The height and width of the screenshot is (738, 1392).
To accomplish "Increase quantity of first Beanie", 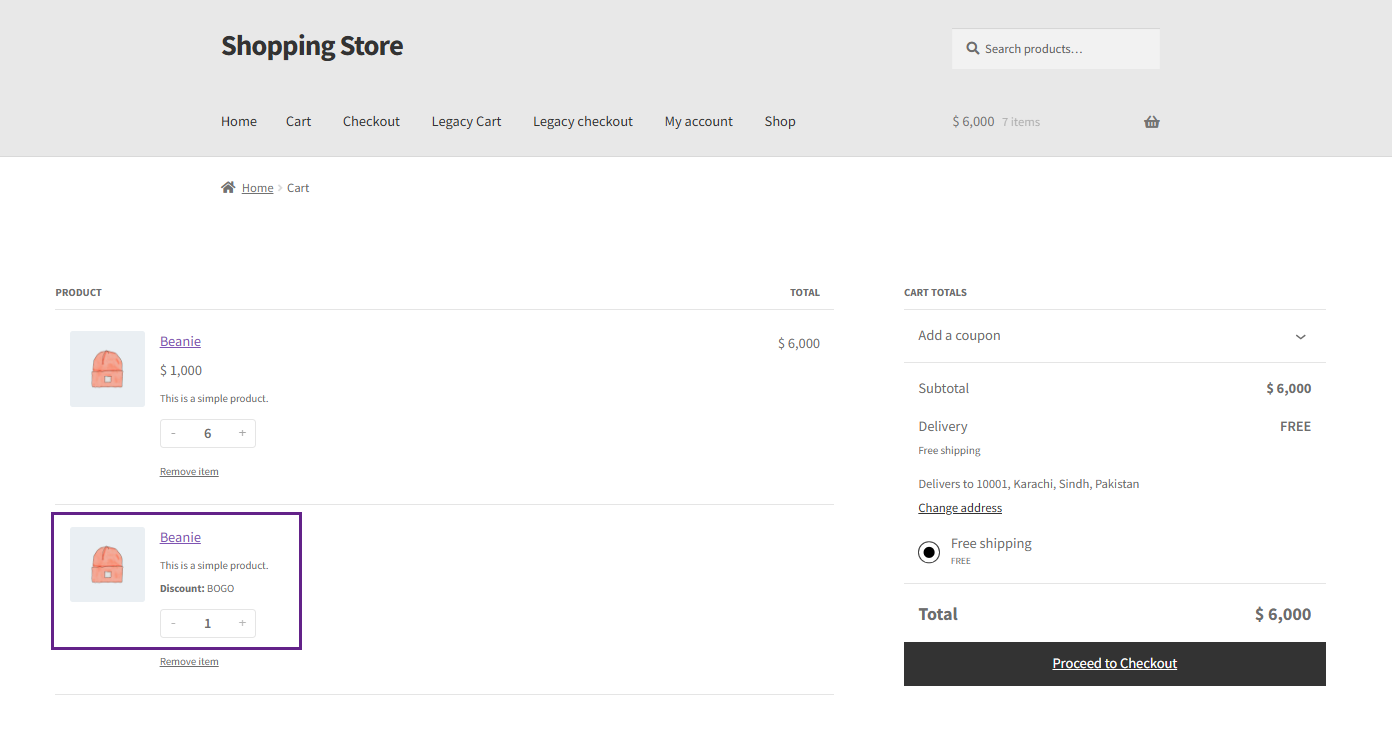I will tap(242, 433).
